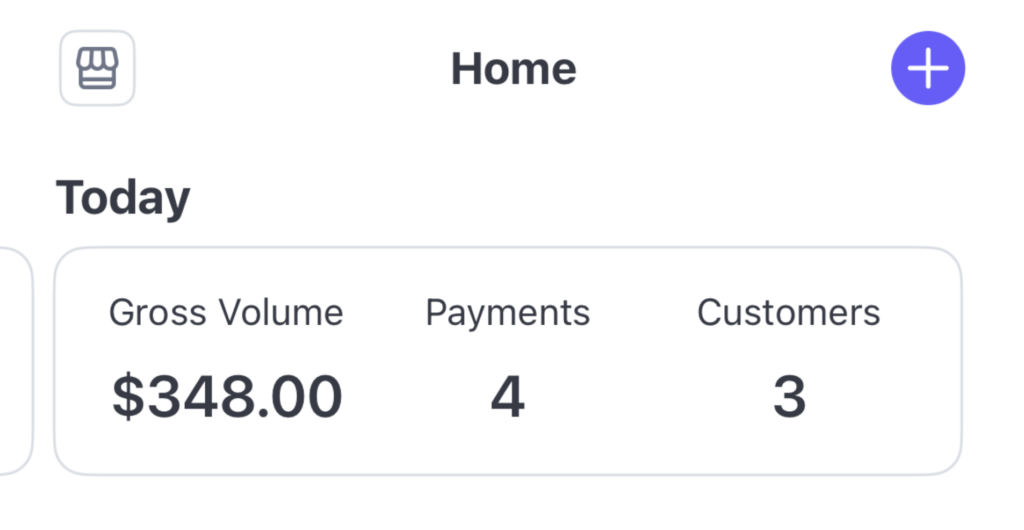
Task: Click card space between Gross Volume and Payments
Action: [385, 360]
